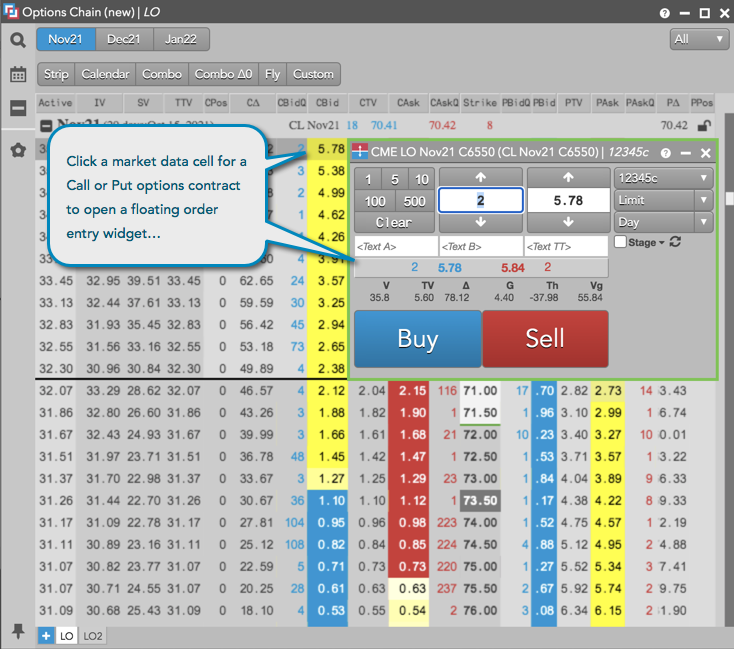
Task: Click the unlock padlock icon in Nov21 row
Action: pyautogui.click(x=705, y=126)
